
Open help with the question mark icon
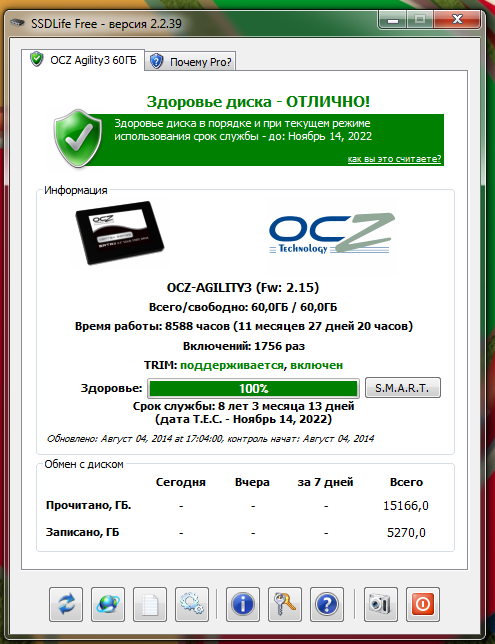327,604
